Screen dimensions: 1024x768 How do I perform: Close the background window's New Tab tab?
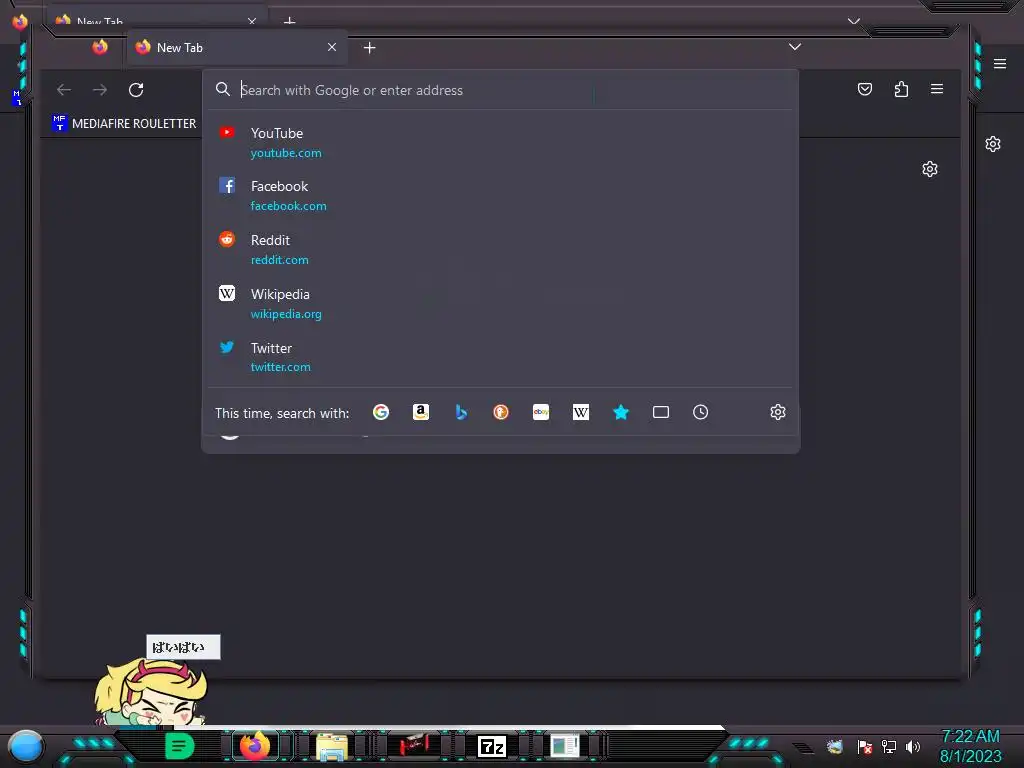click(252, 22)
